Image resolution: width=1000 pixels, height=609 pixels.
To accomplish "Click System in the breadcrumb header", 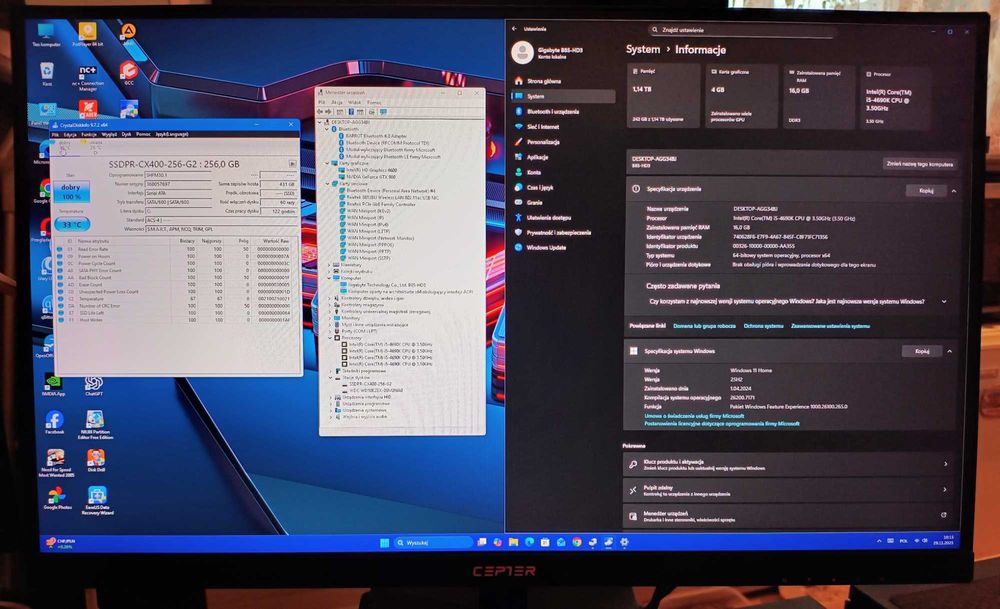I will 643,49.
